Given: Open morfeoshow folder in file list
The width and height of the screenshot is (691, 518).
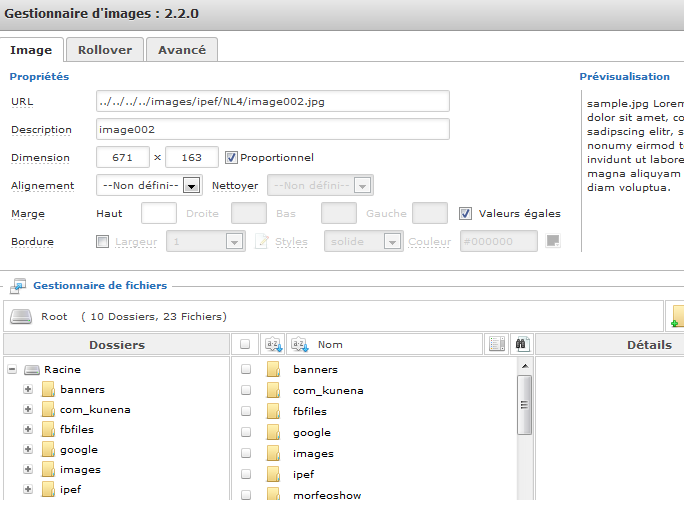Looking at the screenshot, I should (x=327, y=495).
